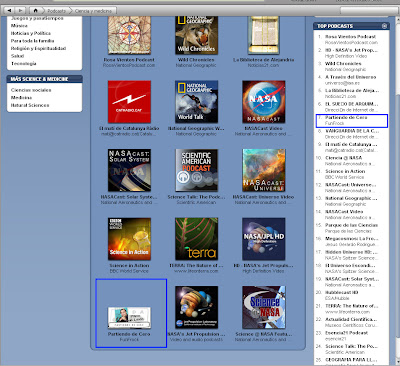Open the Medicina subcategory link
The height and width of the screenshot is (366, 400).
click(21, 97)
